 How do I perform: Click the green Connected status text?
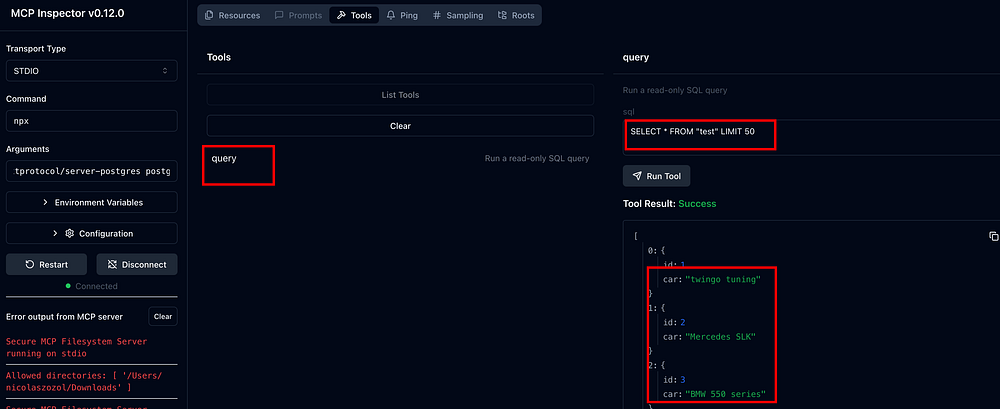click(x=96, y=286)
